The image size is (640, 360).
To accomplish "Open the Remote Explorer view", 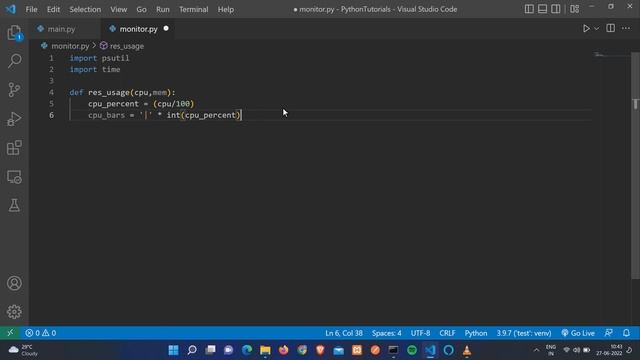I will click(14, 177).
